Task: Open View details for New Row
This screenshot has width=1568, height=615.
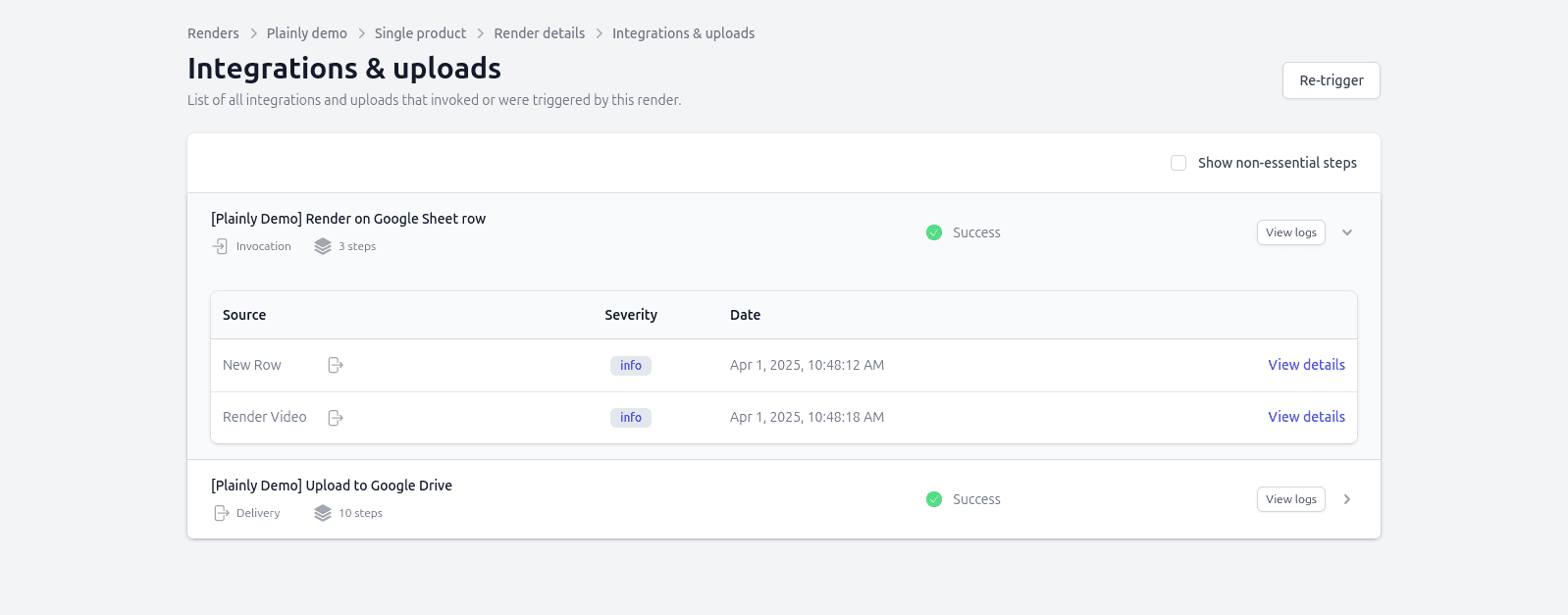Action: (x=1306, y=365)
